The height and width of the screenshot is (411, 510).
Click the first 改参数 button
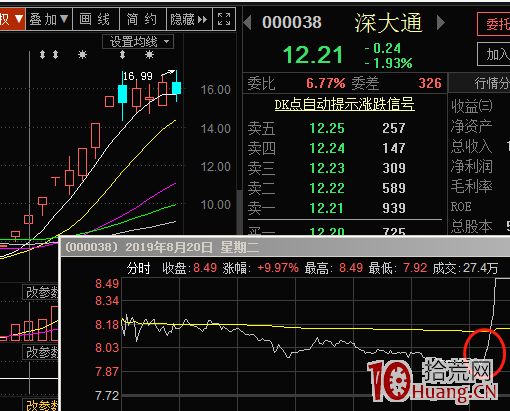pyautogui.click(x=41, y=292)
